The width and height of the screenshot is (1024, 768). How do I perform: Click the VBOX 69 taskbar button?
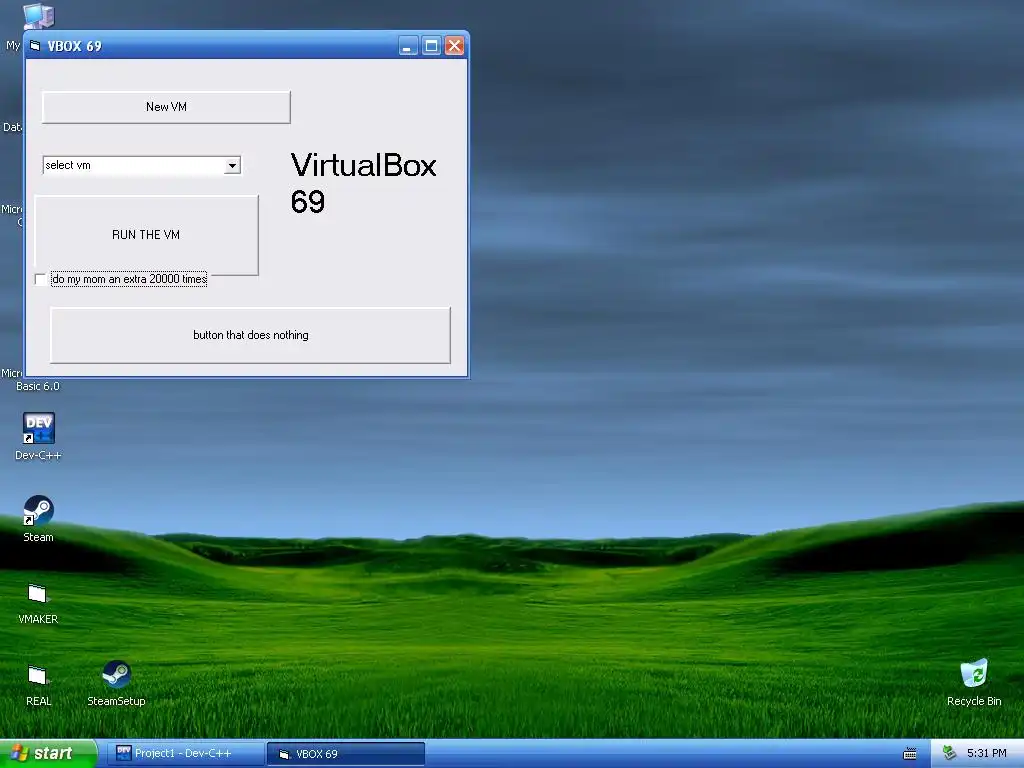tap(346, 754)
